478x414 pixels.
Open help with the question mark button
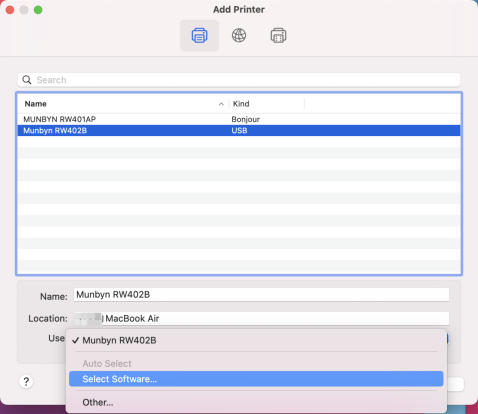(26, 382)
